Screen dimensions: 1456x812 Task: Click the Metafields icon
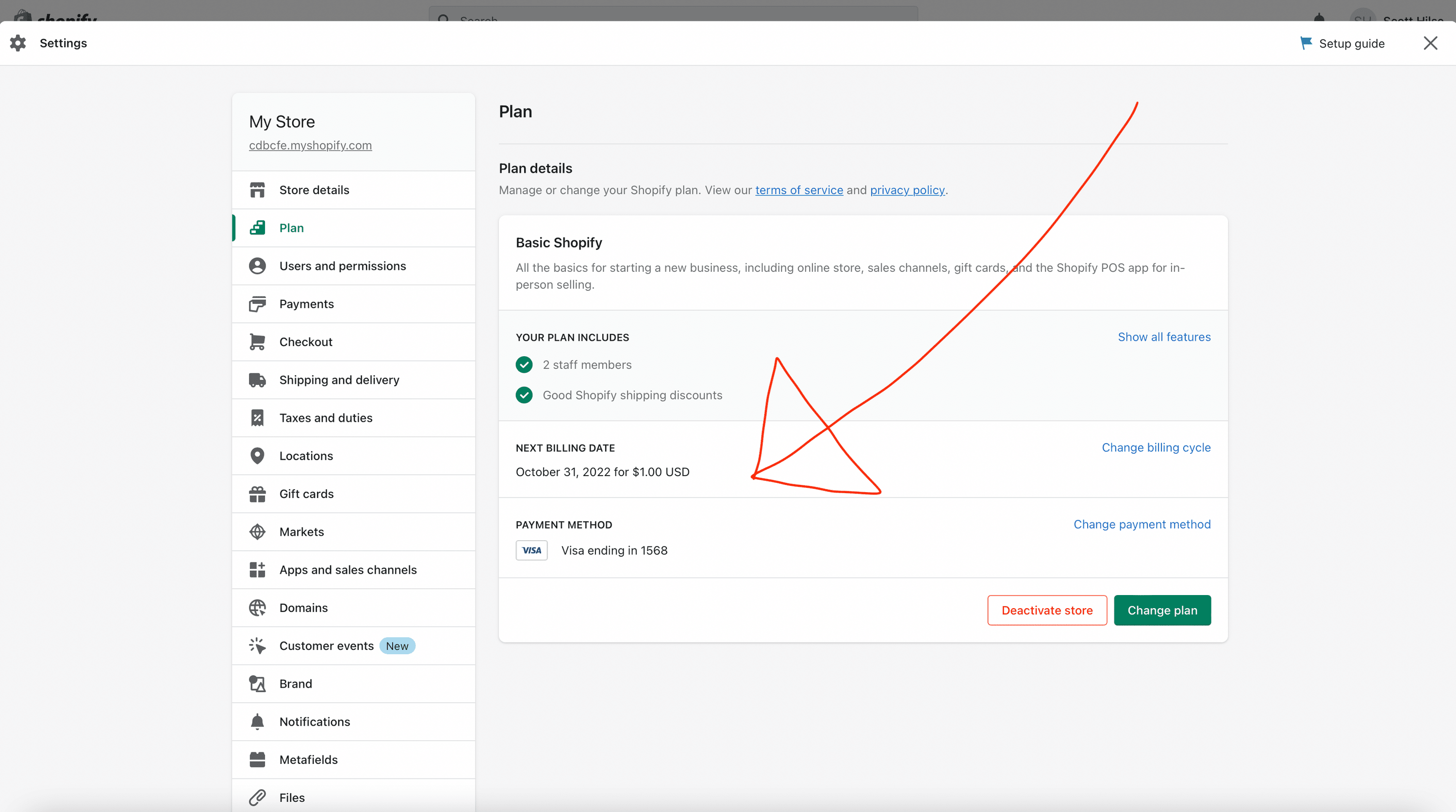point(257,760)
